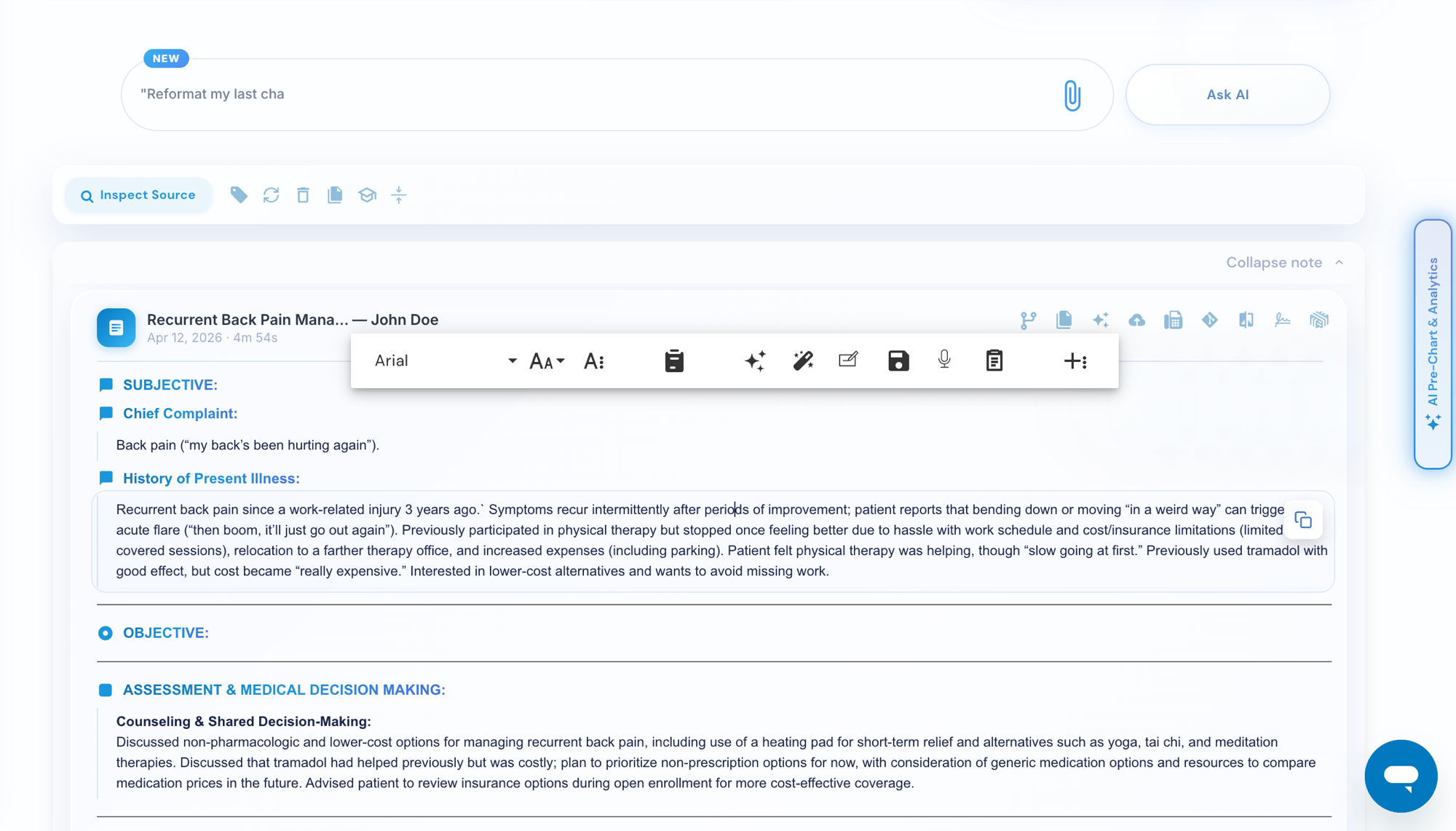Click ASSESSMENT & MEDICAL DECISION MAKING heading
The image size is (1456, 831).
tap(284, 690)
